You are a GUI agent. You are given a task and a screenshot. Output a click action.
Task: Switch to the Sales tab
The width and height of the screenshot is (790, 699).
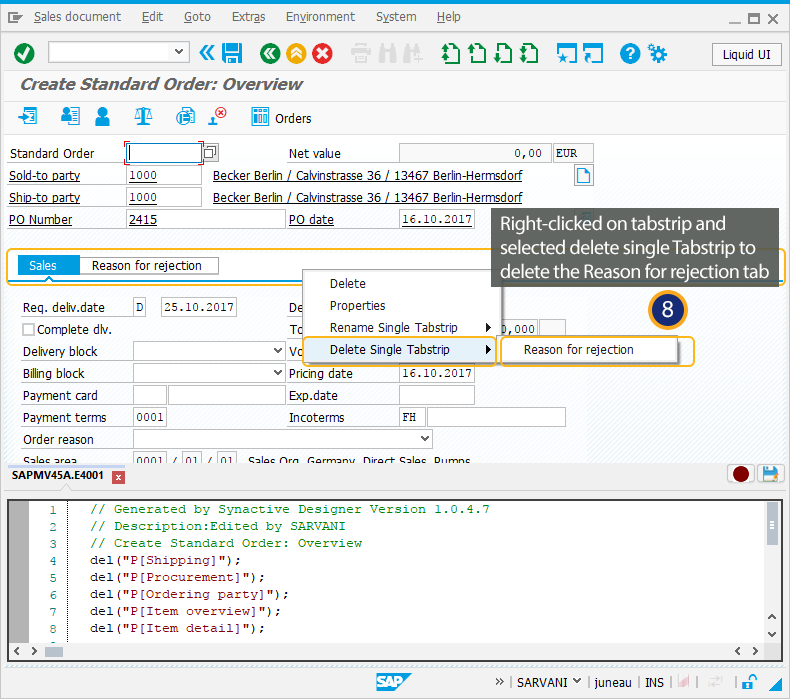click(48, 265)
